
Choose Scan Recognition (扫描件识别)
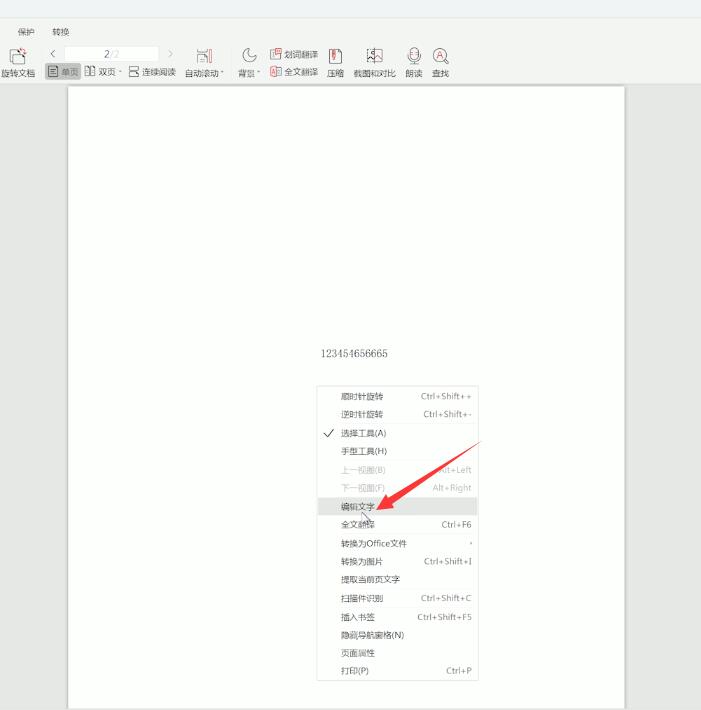(x=398, y=598)
